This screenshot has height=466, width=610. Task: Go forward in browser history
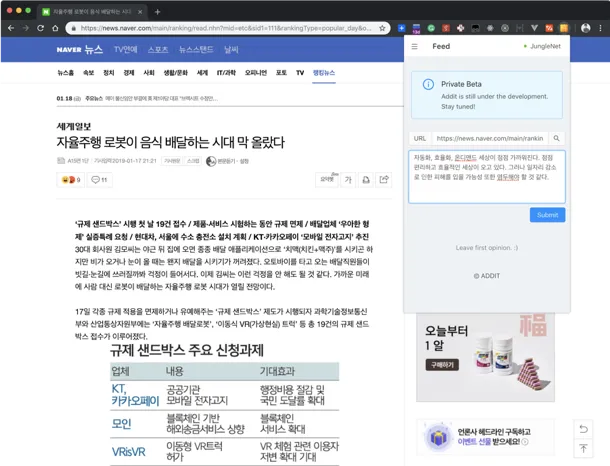26,28
